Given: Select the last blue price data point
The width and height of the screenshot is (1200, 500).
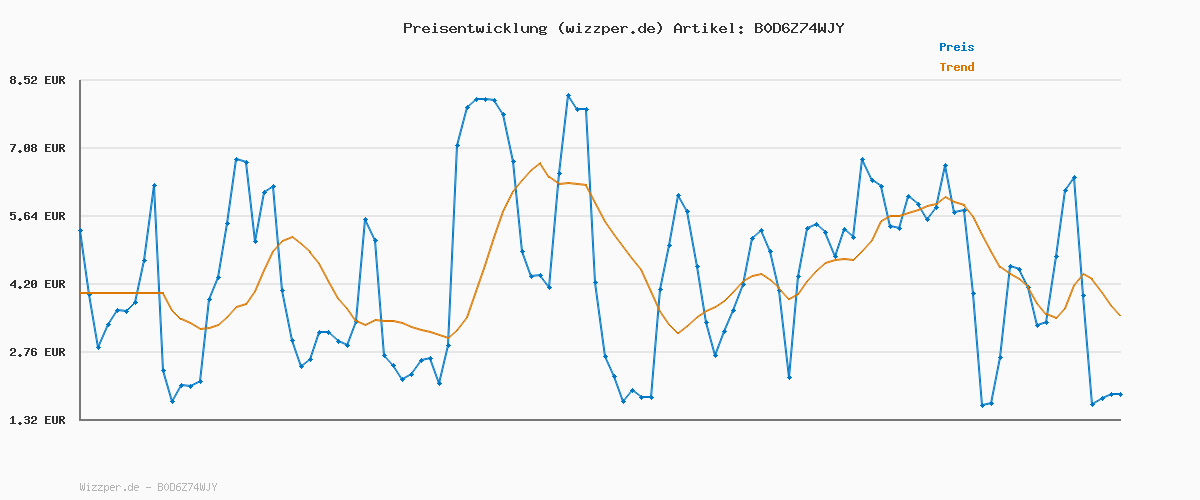Looking at the screenshot, I should [x=1120, y=394].
